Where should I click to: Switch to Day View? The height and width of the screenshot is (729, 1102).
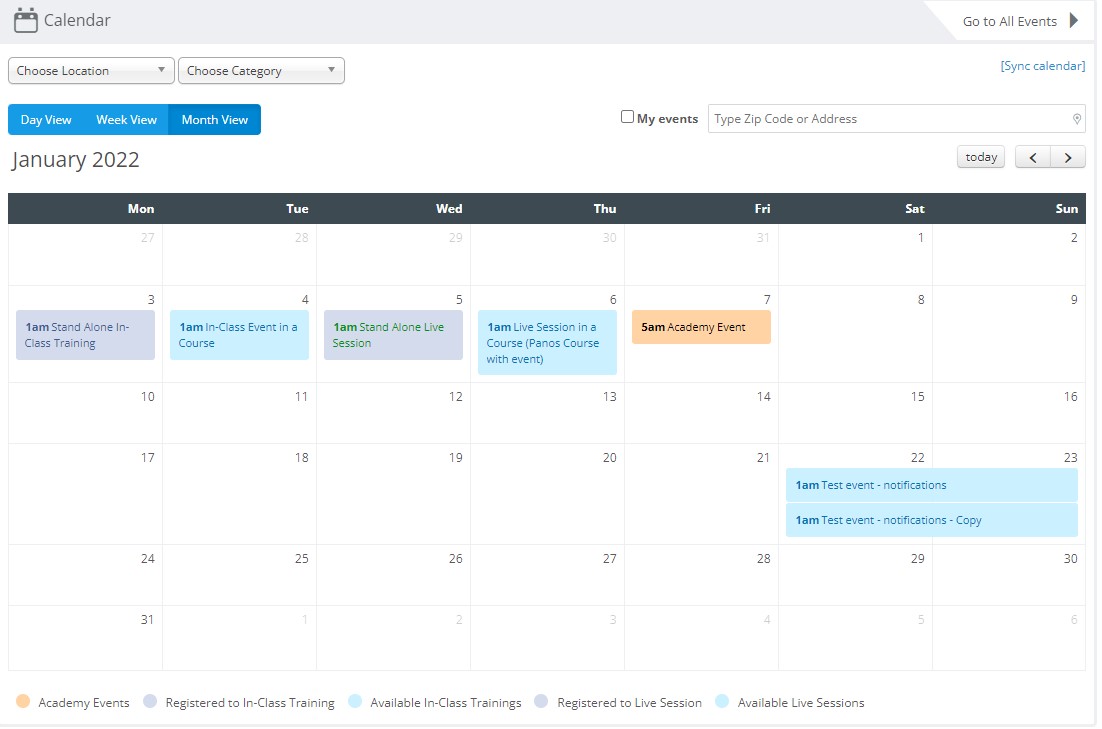tap(46, 120)
